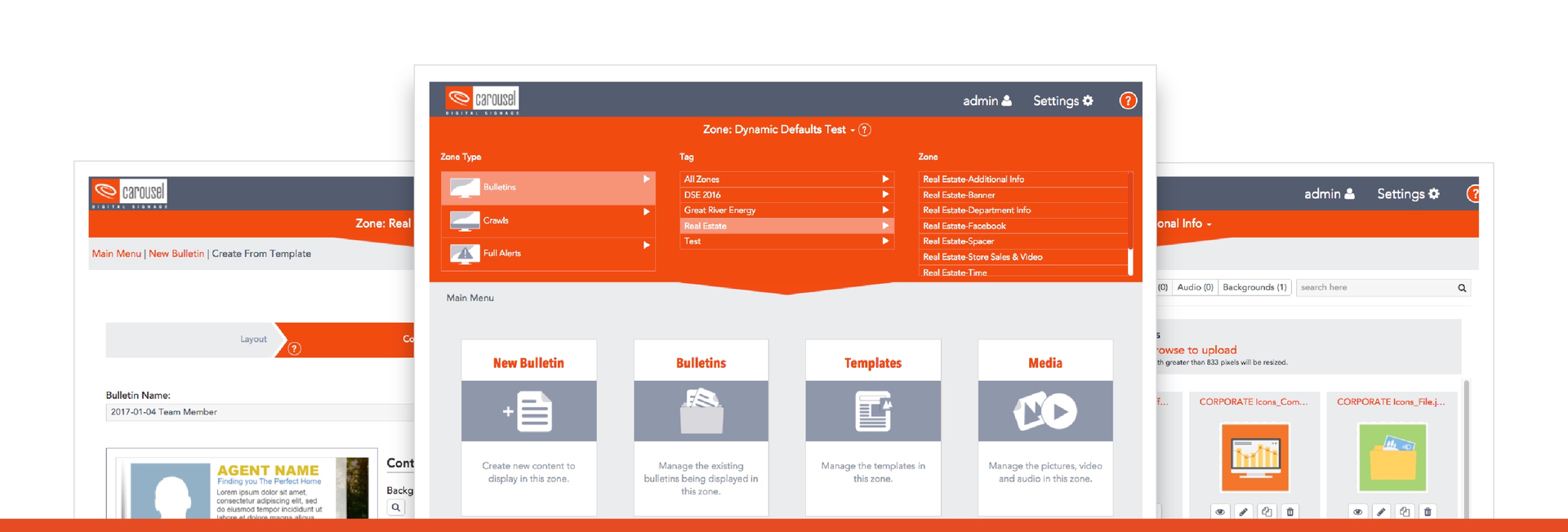
Task: Open the Bulletins folder icon tile
Action: pyautogui.click(x=701, y=410)
